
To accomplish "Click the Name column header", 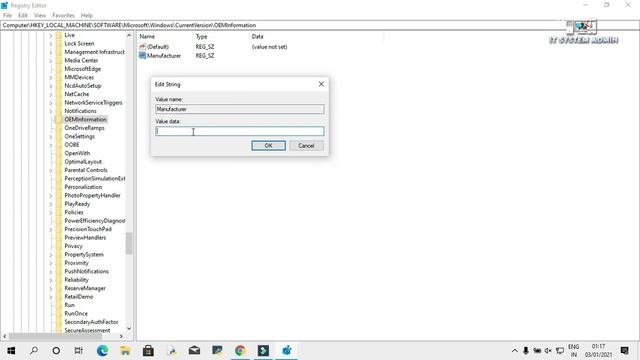I will [x=147, y=37].
